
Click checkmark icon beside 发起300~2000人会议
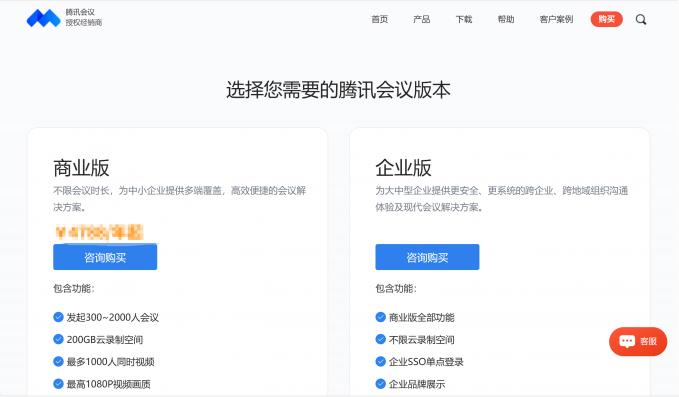(x=58, y=317)
